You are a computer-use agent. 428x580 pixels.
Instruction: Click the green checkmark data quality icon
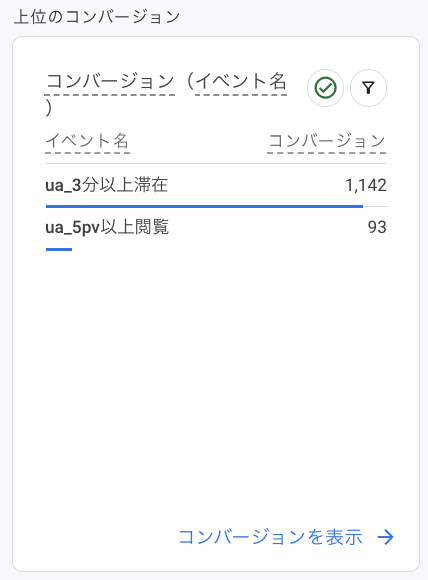tap(325, 88)
